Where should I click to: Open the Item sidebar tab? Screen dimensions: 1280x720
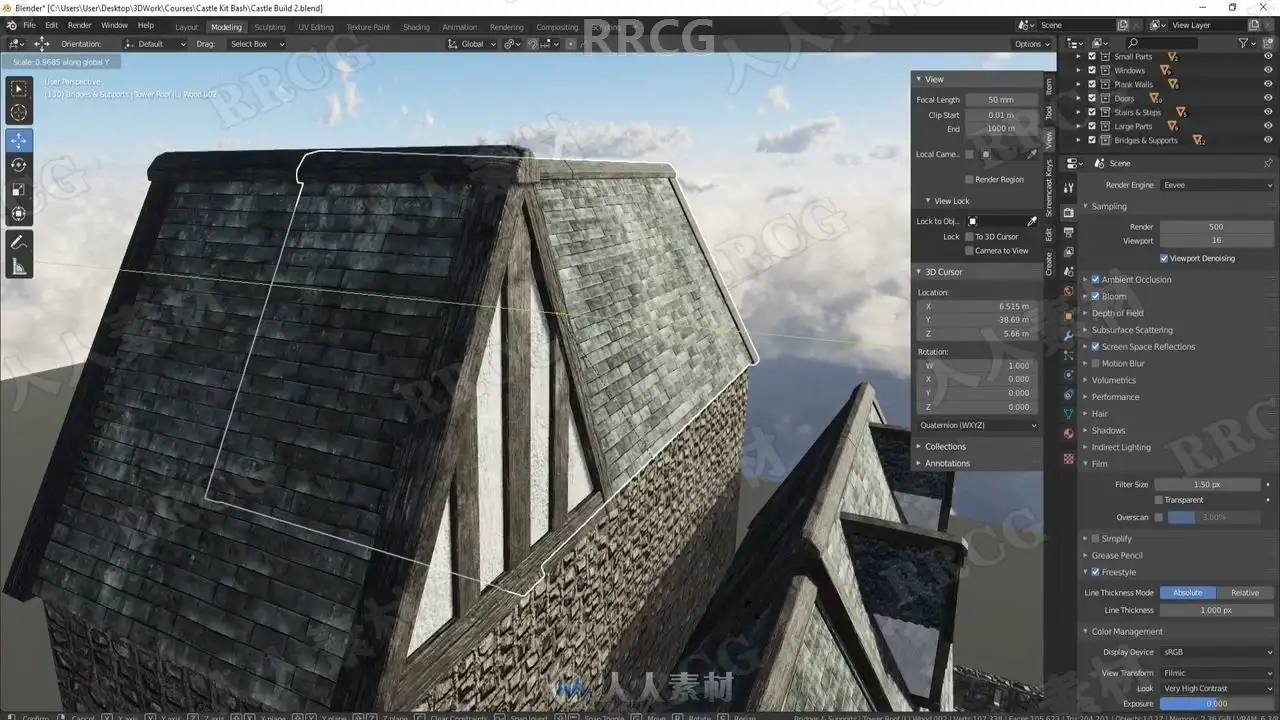point(1049,87)
